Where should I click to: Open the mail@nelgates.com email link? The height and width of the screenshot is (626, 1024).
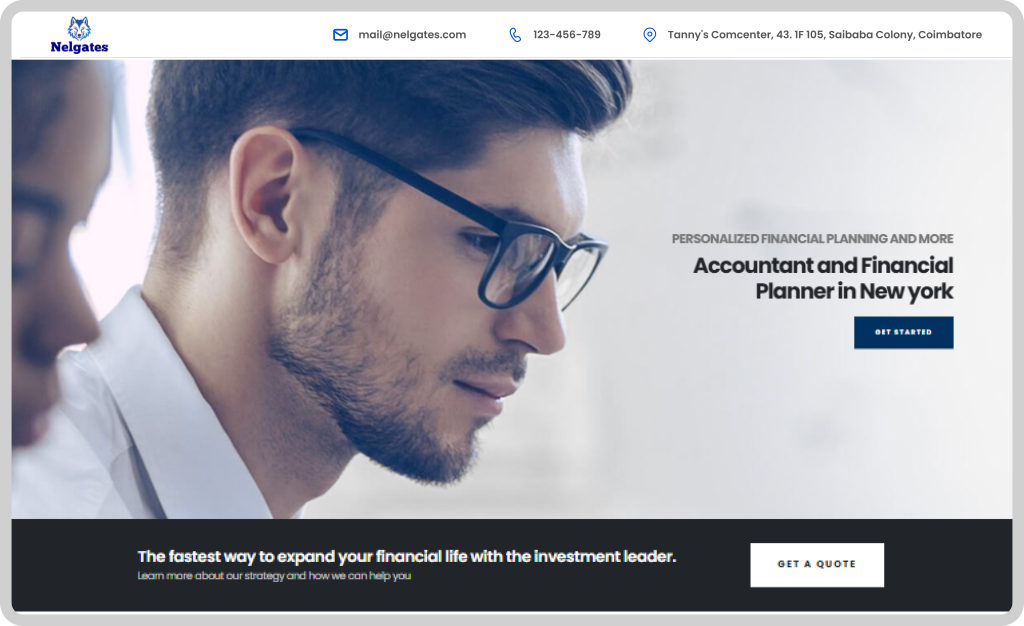[412, 35]
